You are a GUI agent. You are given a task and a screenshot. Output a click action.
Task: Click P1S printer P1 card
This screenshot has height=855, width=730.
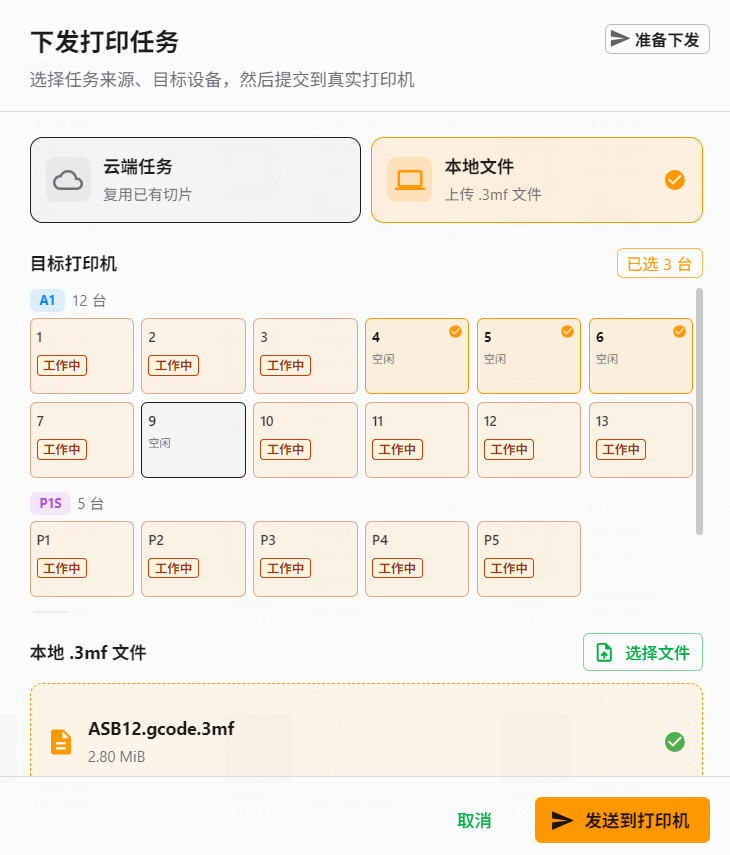pyautogui.click(x=82, y=559)
